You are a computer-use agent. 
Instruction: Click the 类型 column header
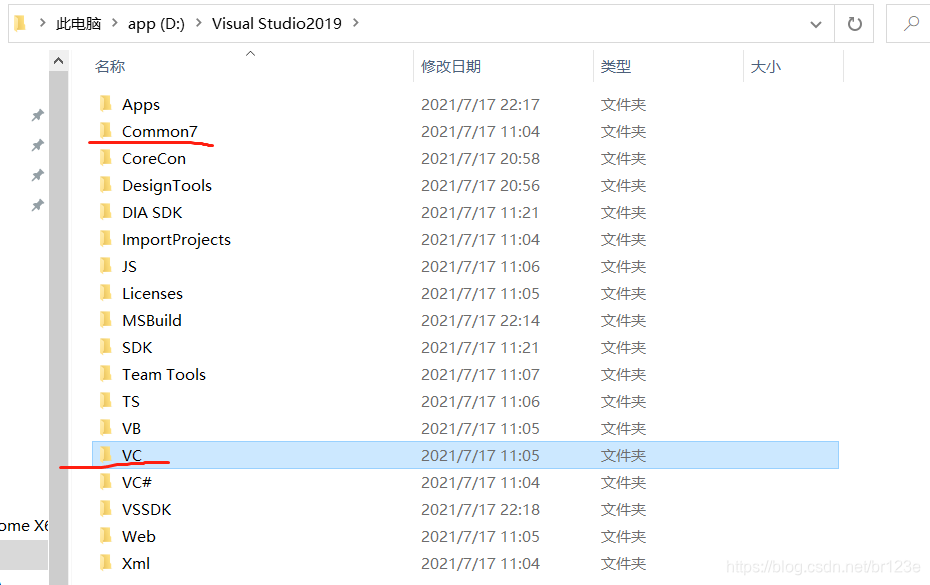(x=617, y=66)
